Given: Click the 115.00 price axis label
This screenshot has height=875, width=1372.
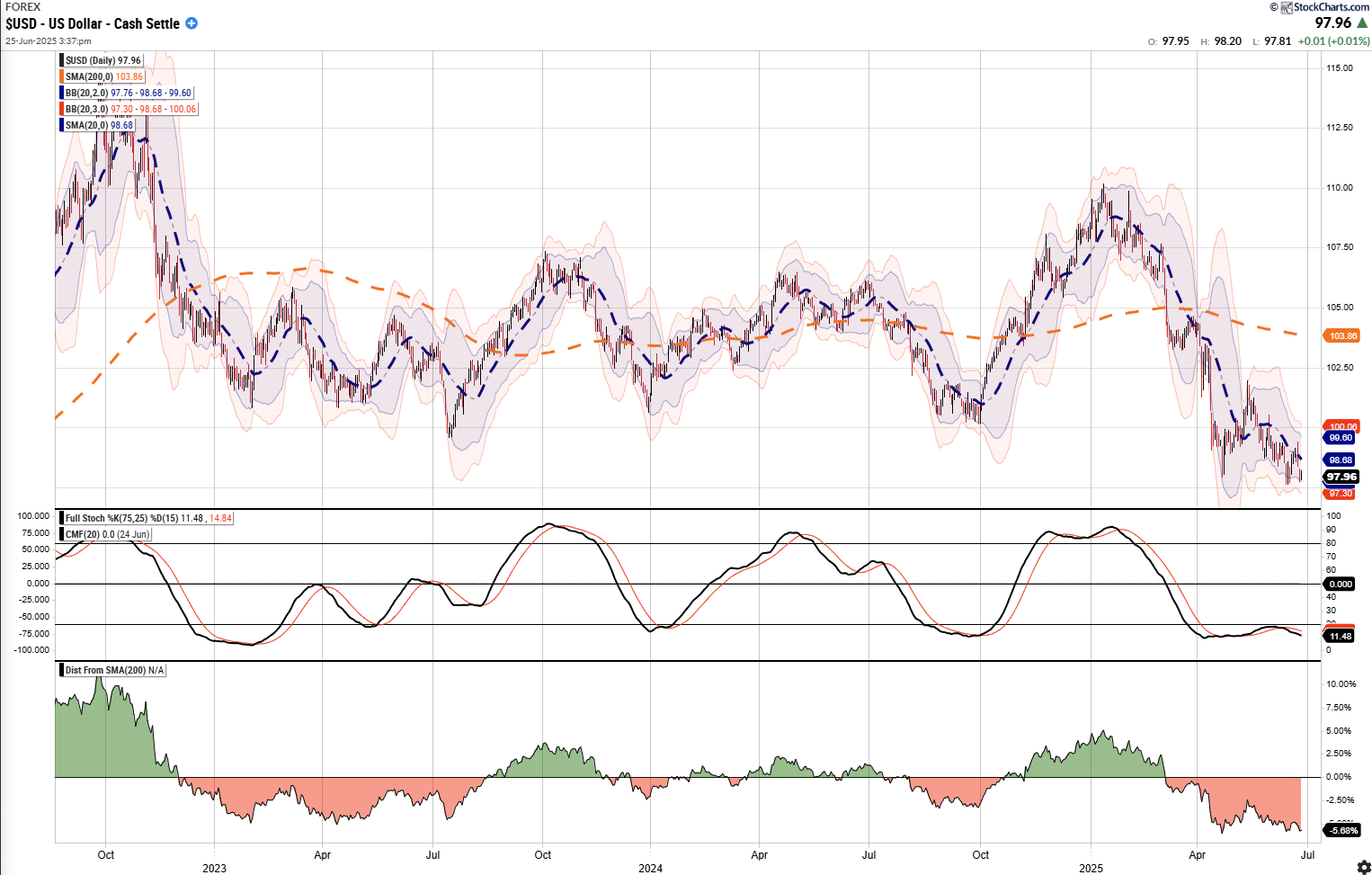Looking at the screenshot, I should pyautogui.click(x=1340, y=68).
